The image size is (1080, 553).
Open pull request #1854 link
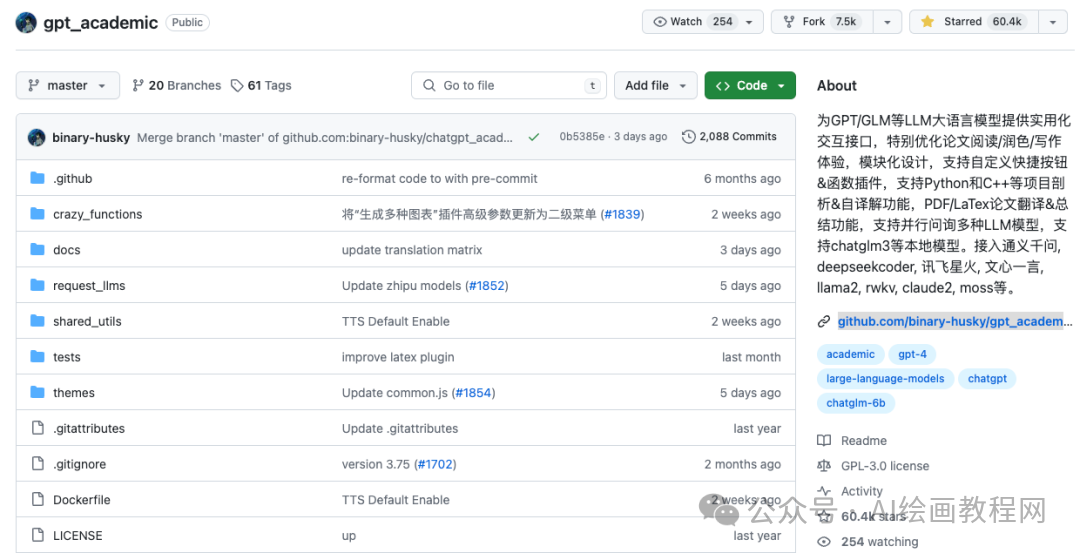click(474, 393)
